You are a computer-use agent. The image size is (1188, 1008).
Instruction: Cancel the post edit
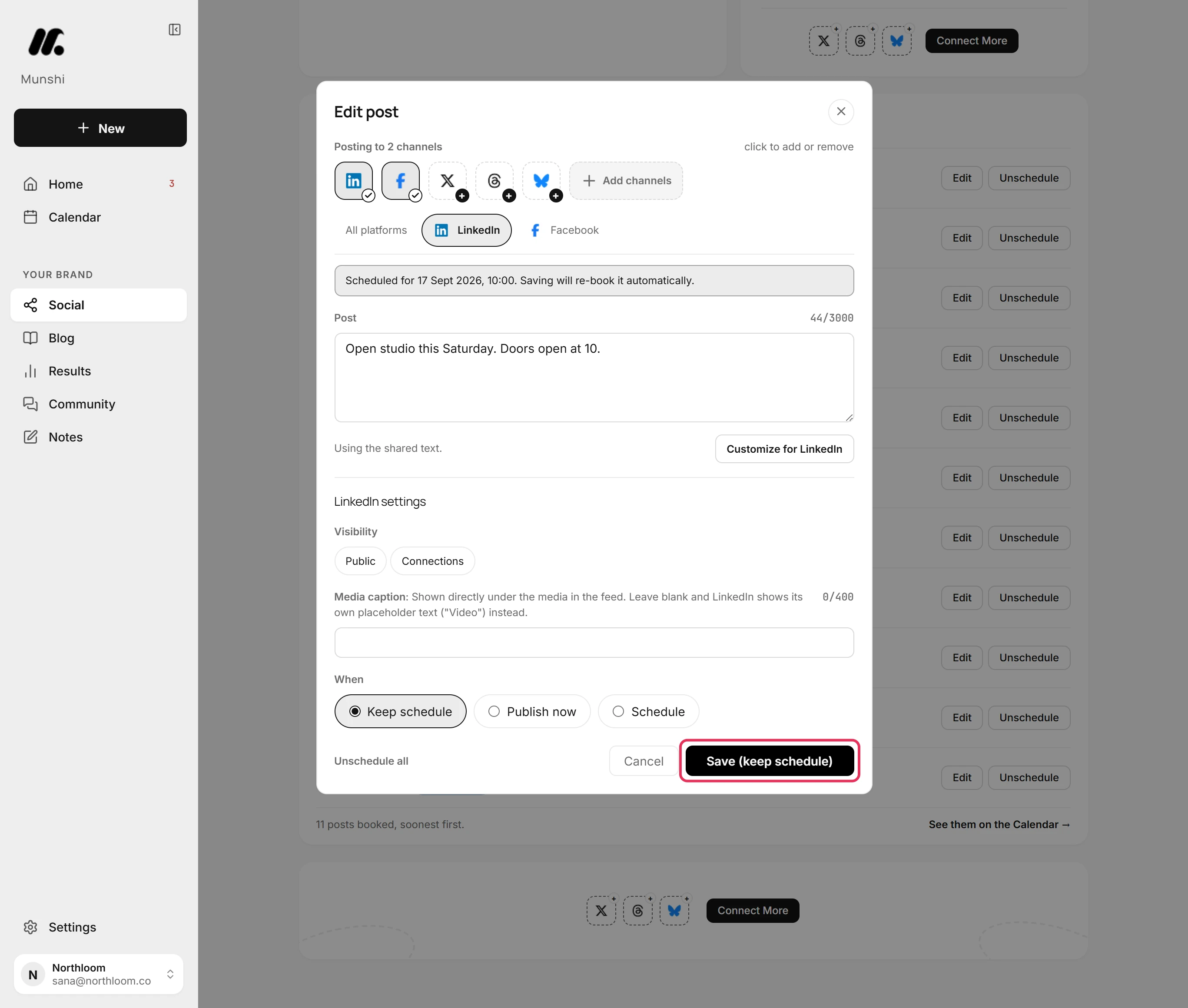pos(644,761)
